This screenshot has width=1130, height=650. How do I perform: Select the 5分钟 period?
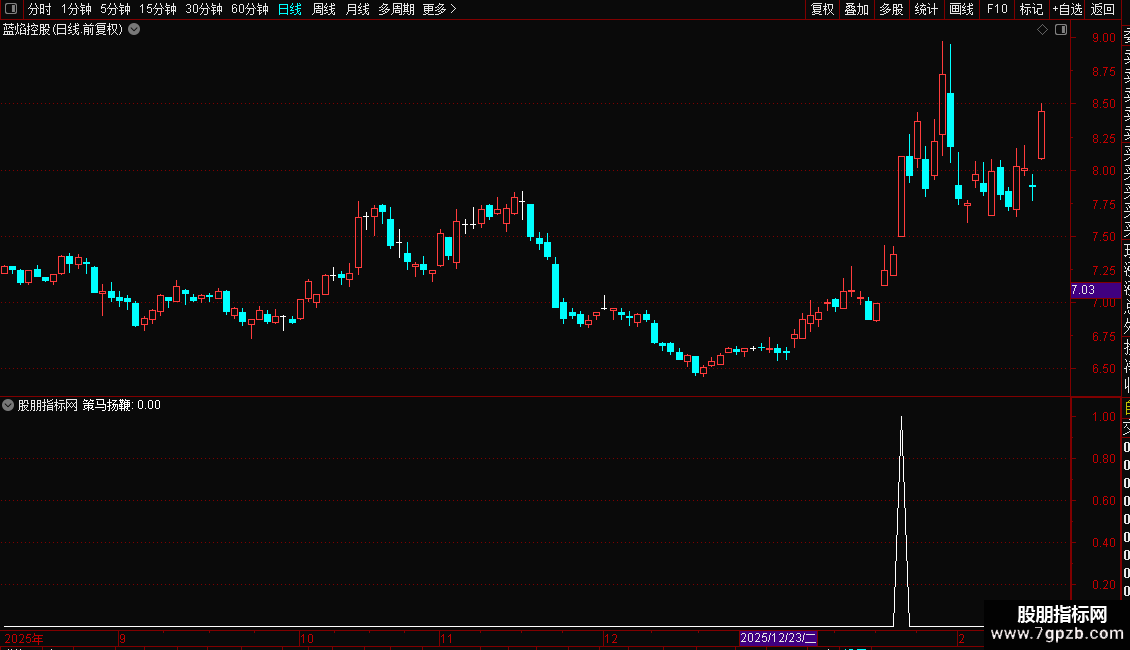point(115,9)
